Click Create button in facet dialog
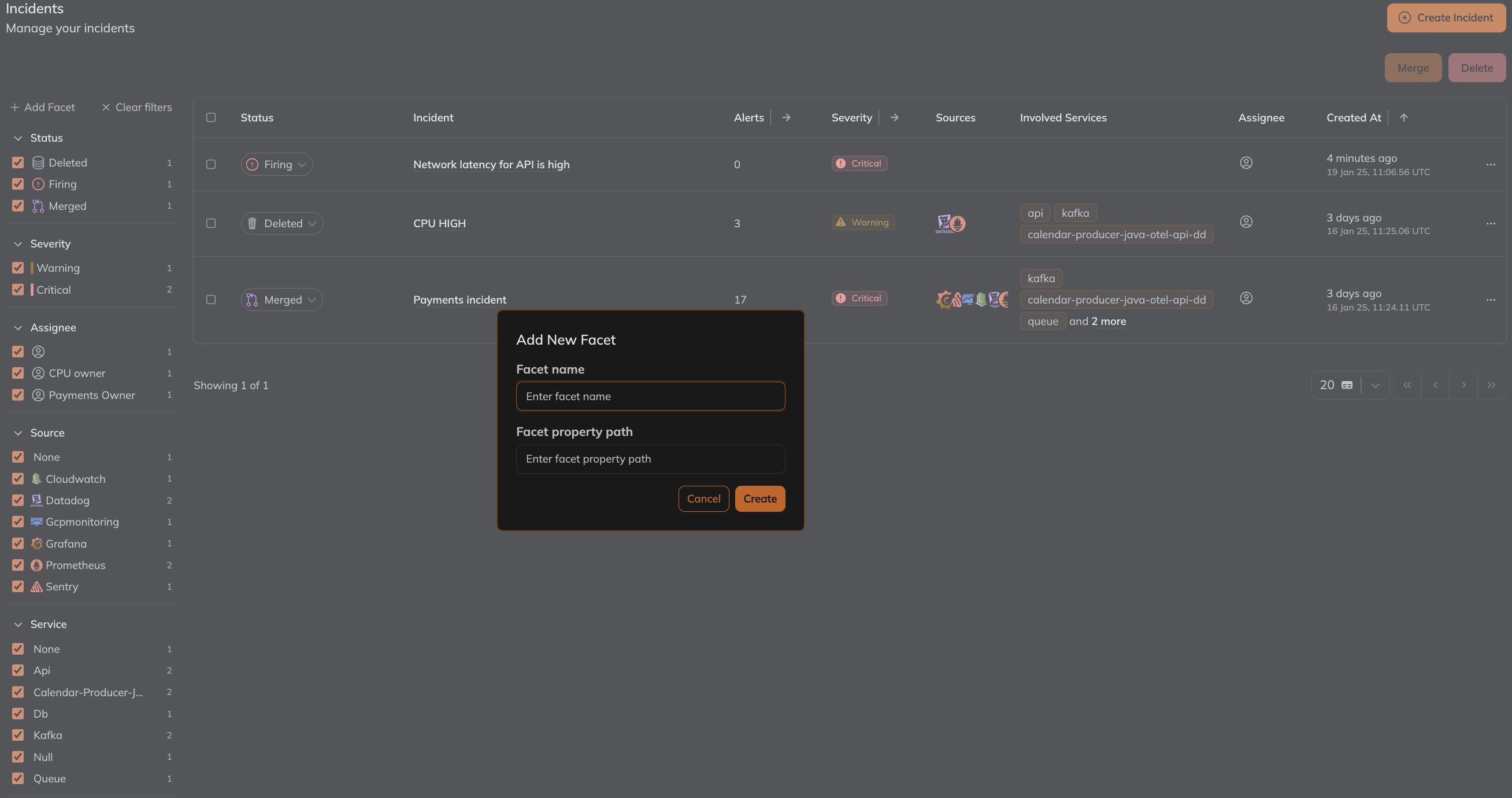The height and width of the screenshot is (798, 1512). pyautogui.click(x=759, y=498)
